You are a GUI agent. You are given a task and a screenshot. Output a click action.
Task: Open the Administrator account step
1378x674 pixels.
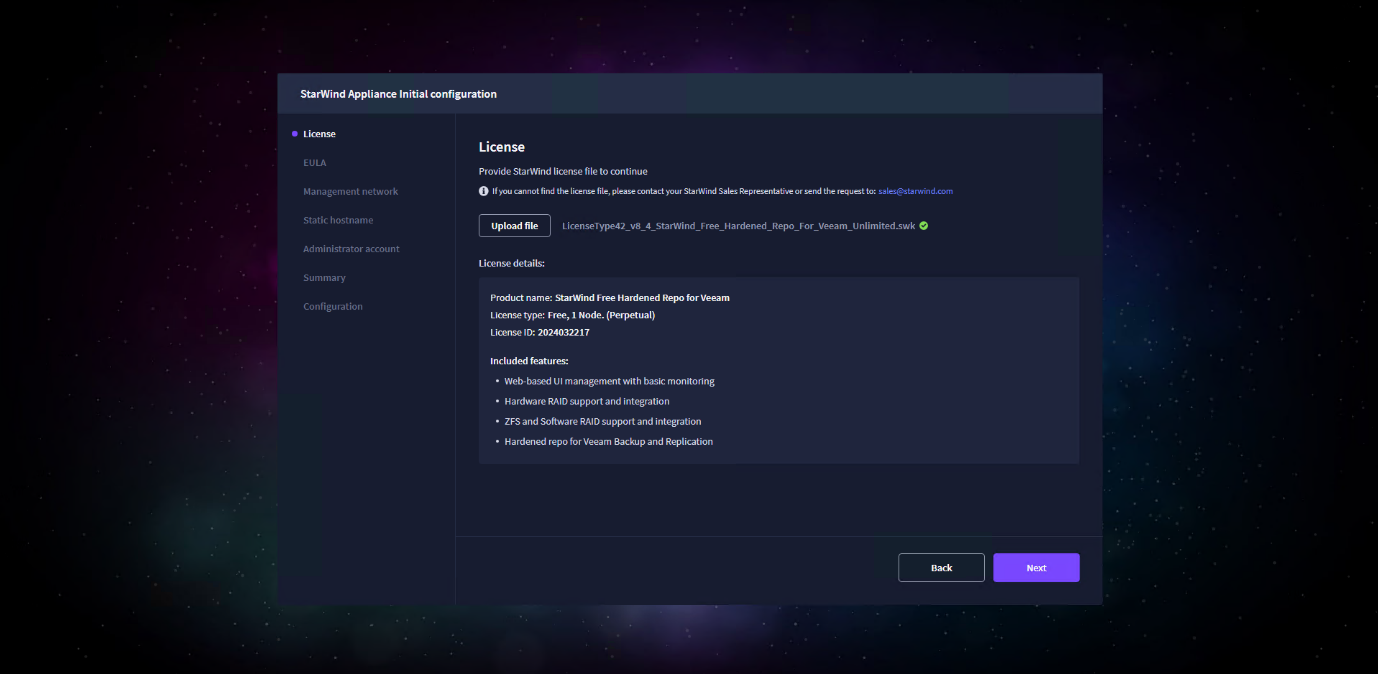[x=351, y=249]
